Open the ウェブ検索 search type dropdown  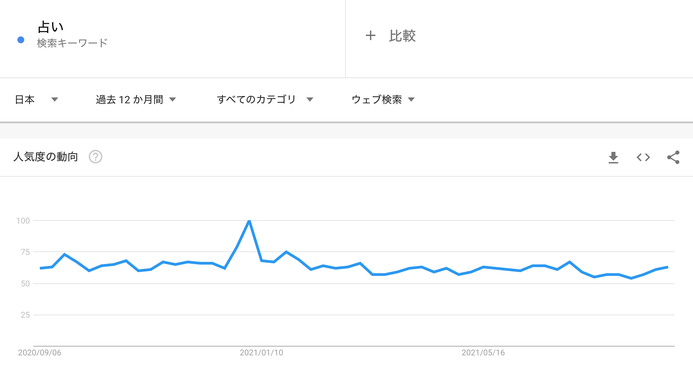tap(383, 99)
